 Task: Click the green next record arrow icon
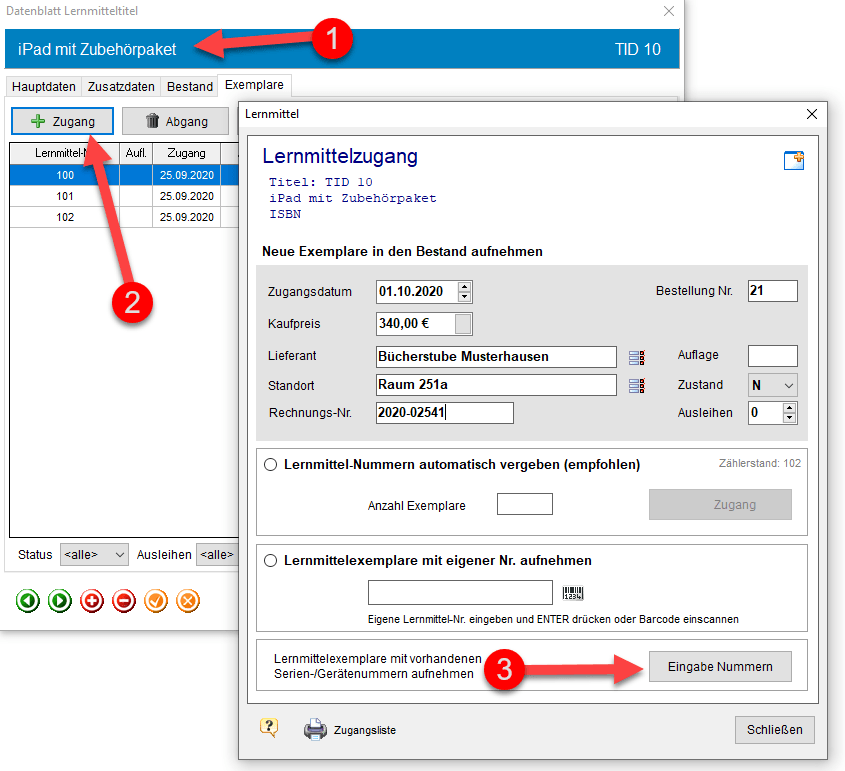click(60, 601)
